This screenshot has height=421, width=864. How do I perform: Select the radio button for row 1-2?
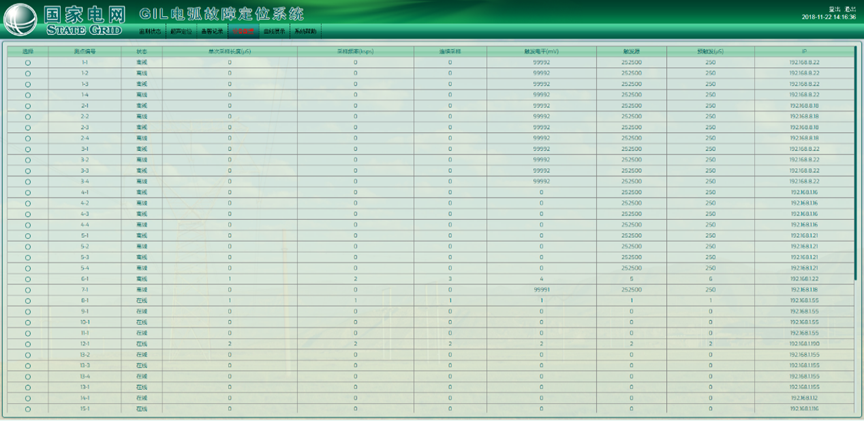[x=28, y=73]
